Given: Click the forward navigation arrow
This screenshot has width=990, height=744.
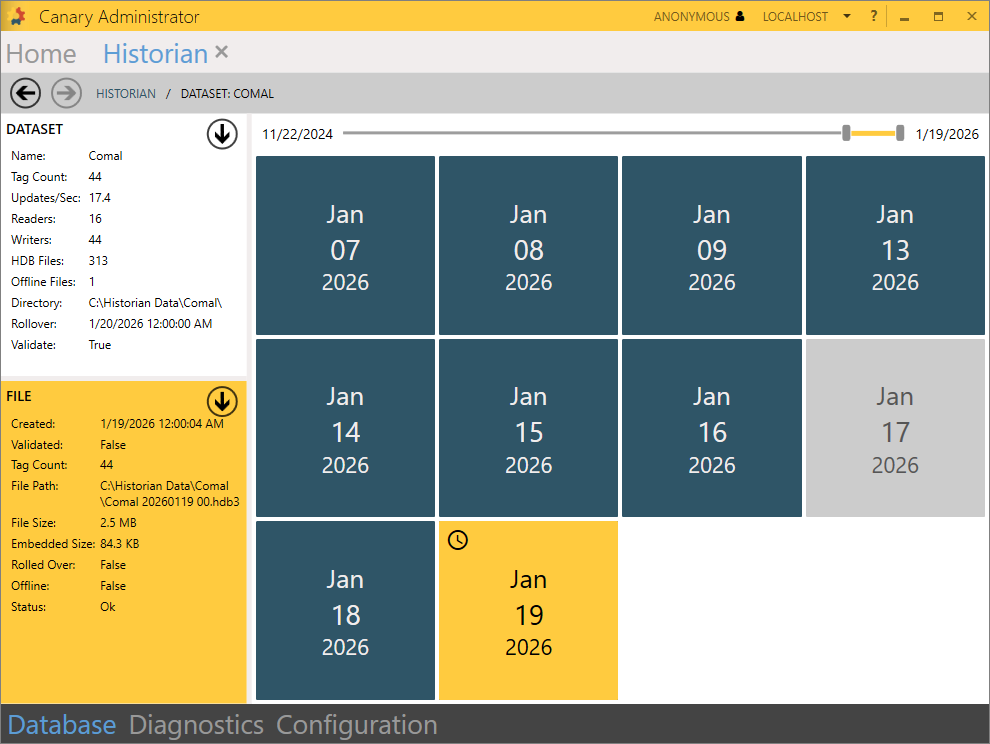Looking at the screenshot, I should click(x=66, y=93).
